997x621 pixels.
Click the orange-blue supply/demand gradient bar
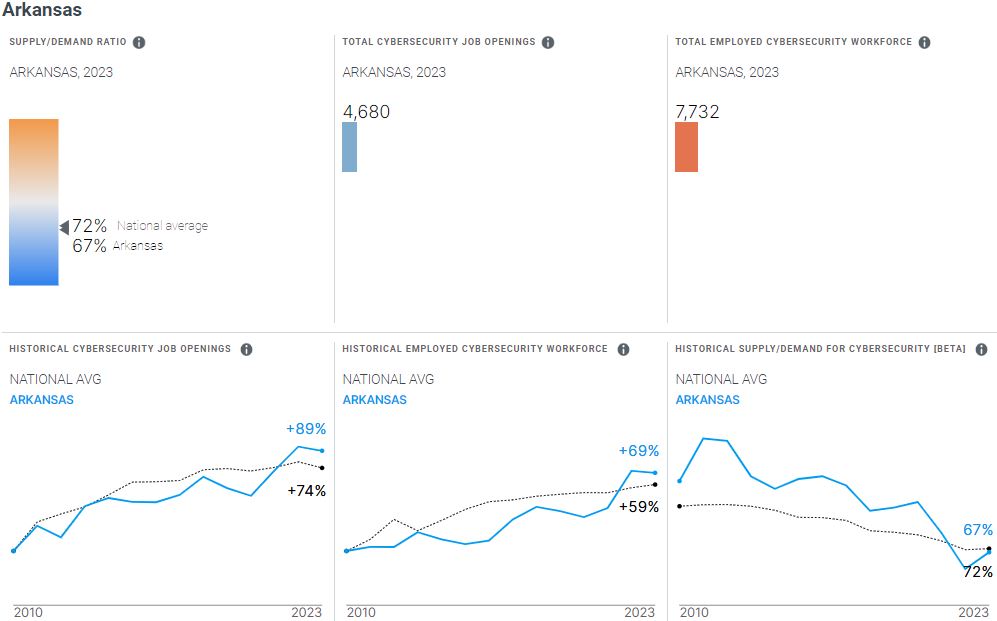[x=34, y=202]
